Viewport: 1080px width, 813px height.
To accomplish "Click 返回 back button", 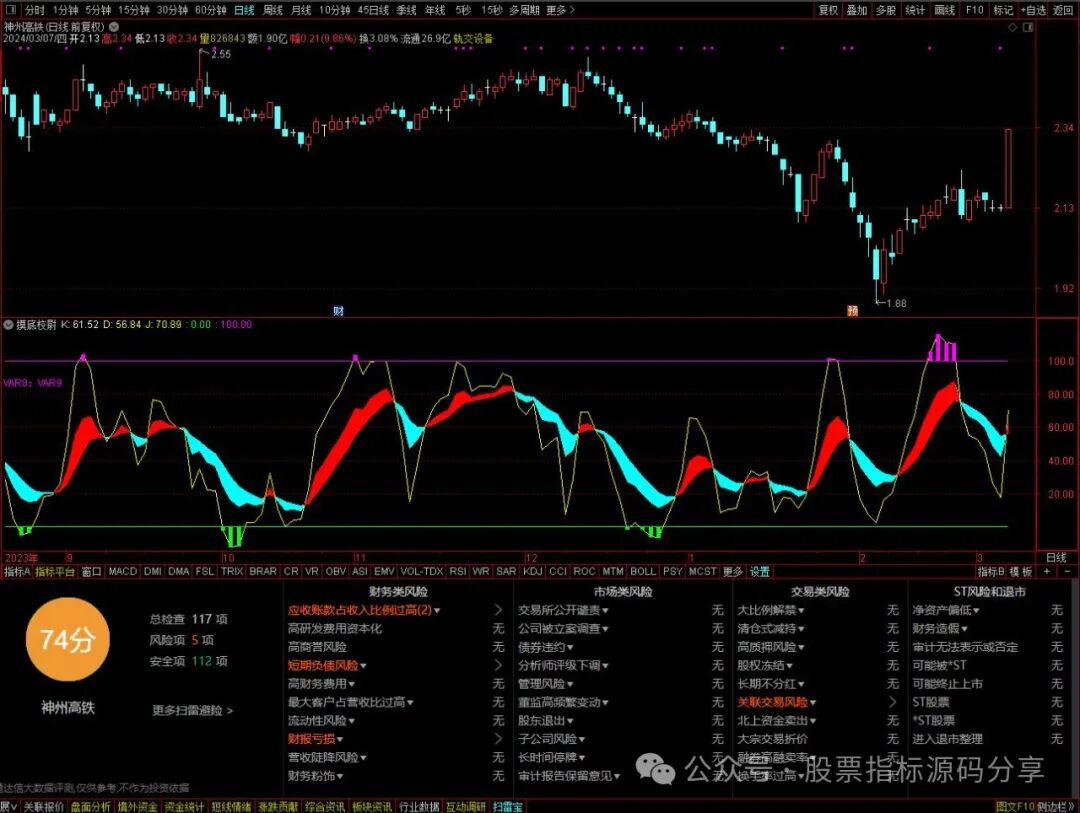I will (x=1063, y=10).
